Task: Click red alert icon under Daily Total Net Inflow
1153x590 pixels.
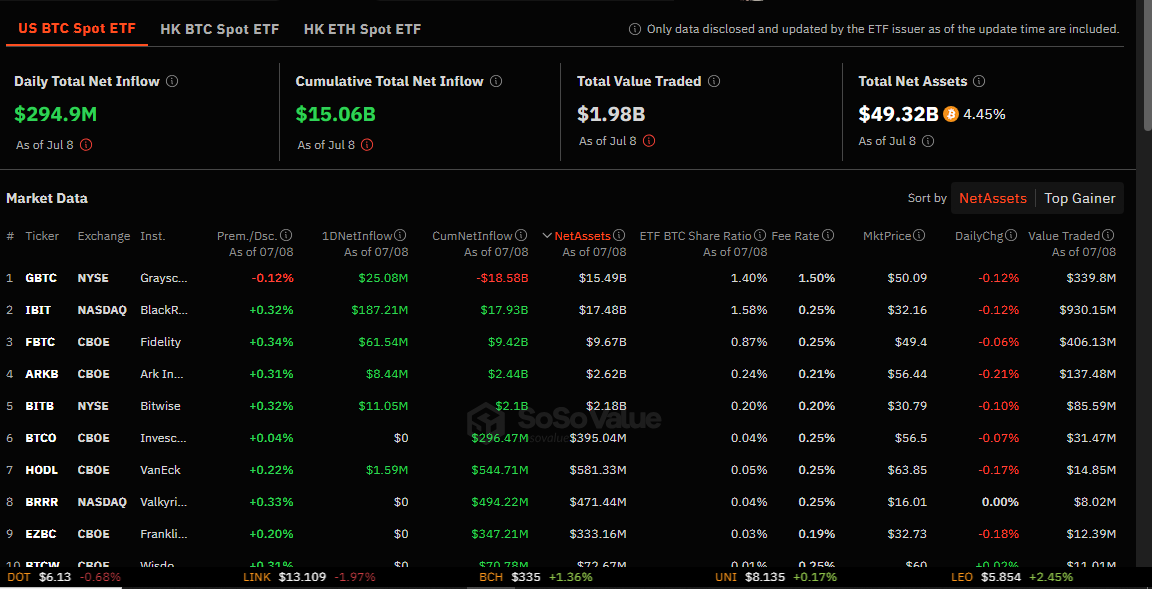Action: 86,145
